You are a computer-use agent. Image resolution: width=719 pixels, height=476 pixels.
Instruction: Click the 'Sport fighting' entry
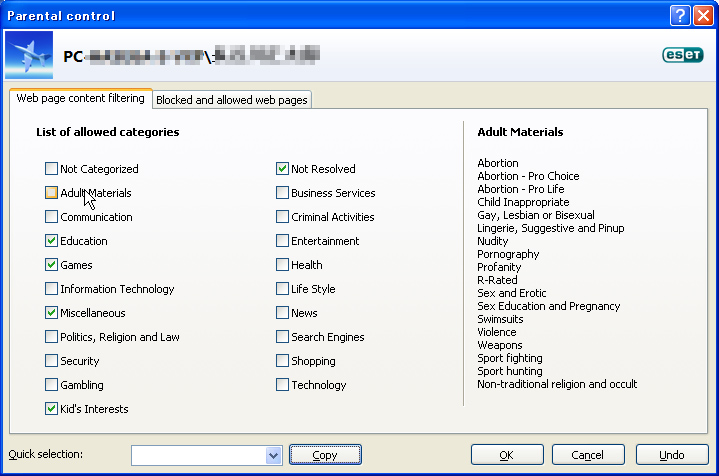coord(510,358)
